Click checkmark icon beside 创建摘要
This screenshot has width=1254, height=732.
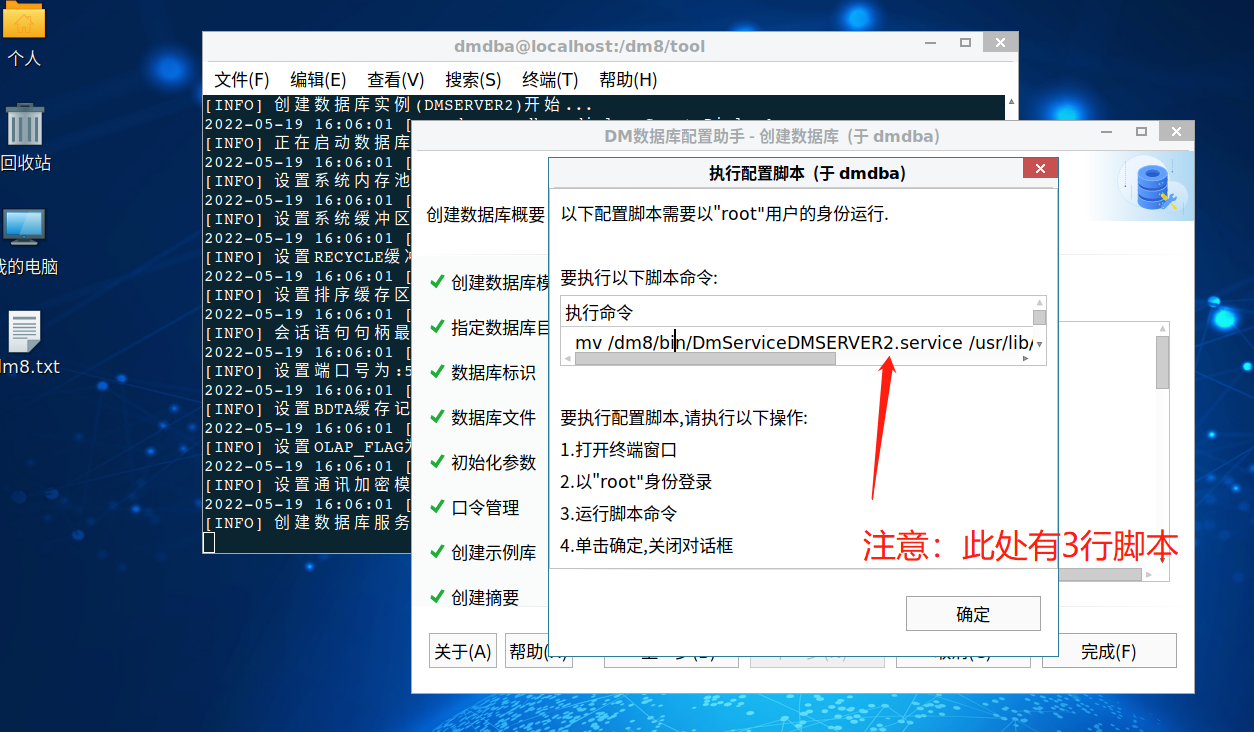tap(437, 597)
